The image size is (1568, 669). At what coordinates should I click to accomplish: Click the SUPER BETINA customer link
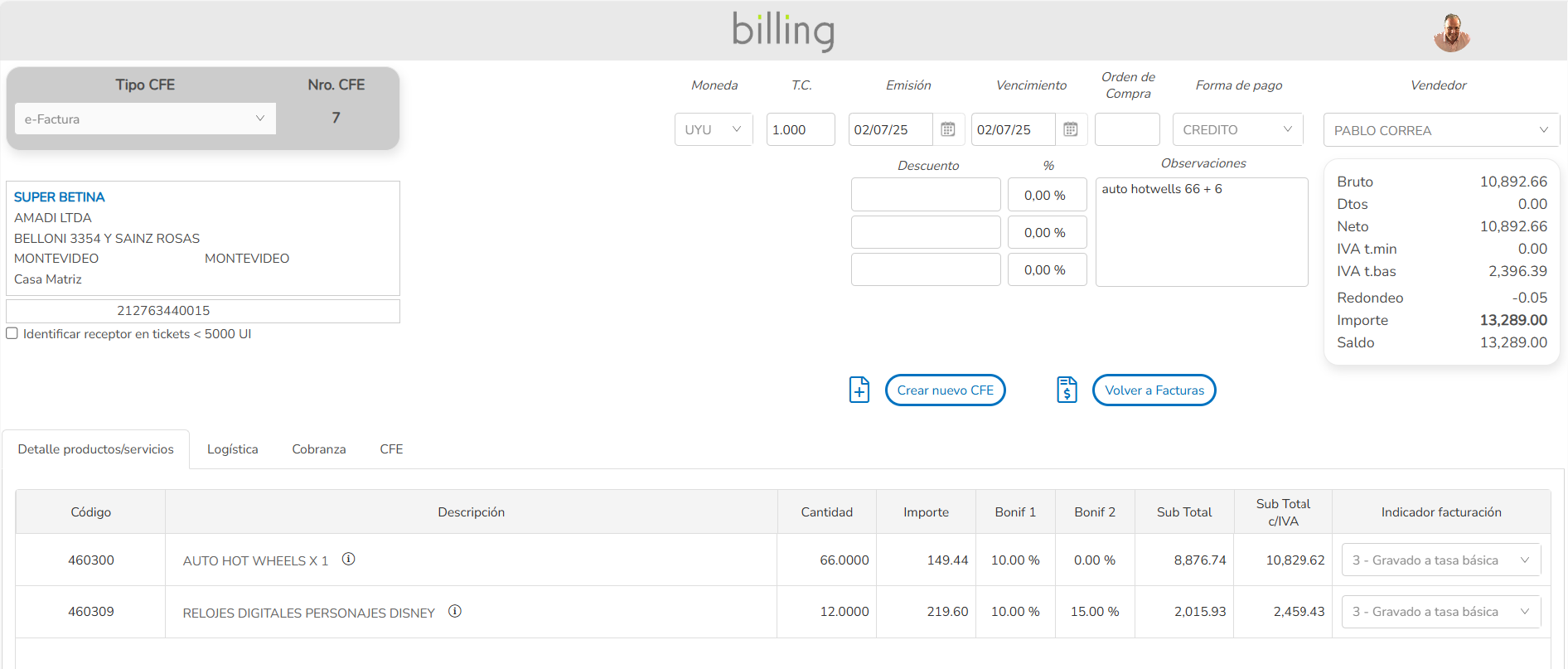point(60,197)
